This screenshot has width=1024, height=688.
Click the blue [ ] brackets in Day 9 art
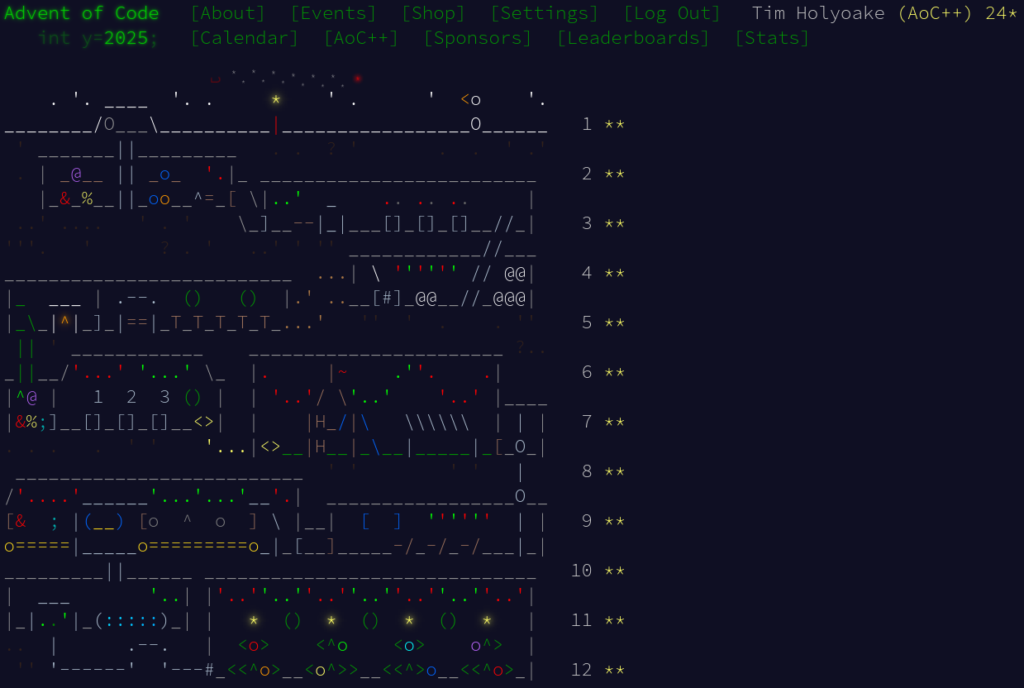(381, 522)
